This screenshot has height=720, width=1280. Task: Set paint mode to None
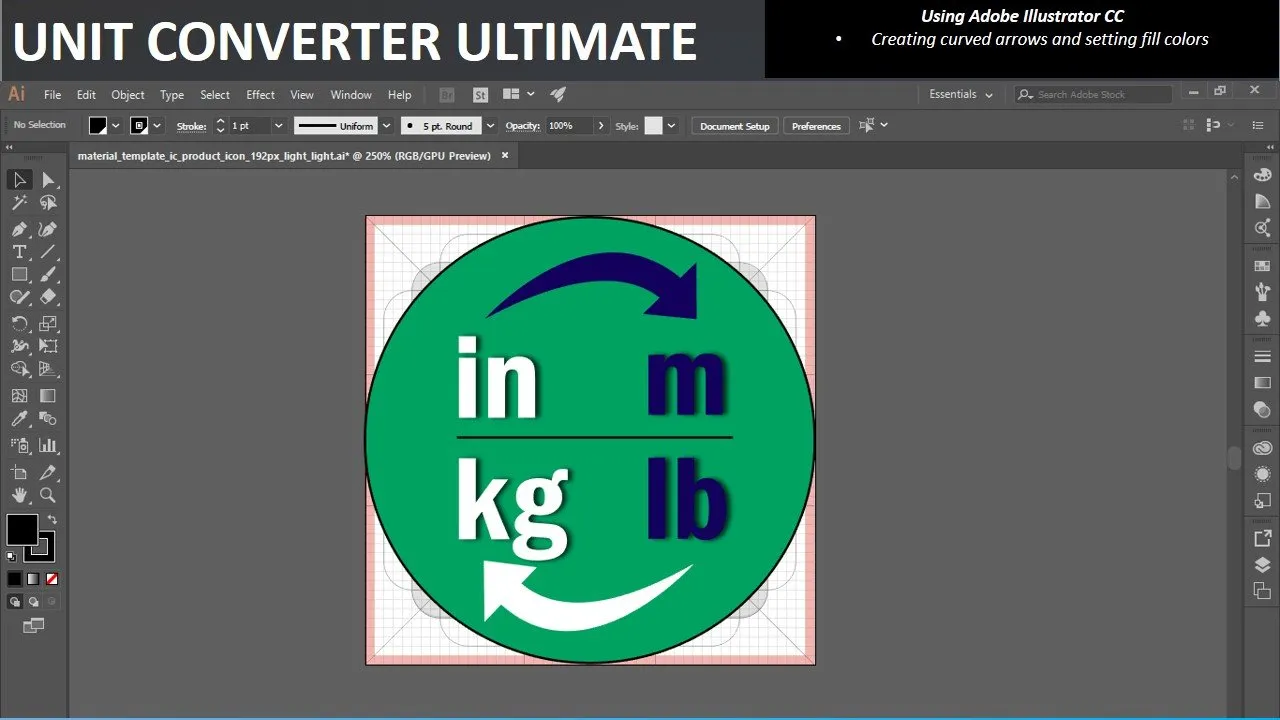pyautogui.click(x=52, y=579)
